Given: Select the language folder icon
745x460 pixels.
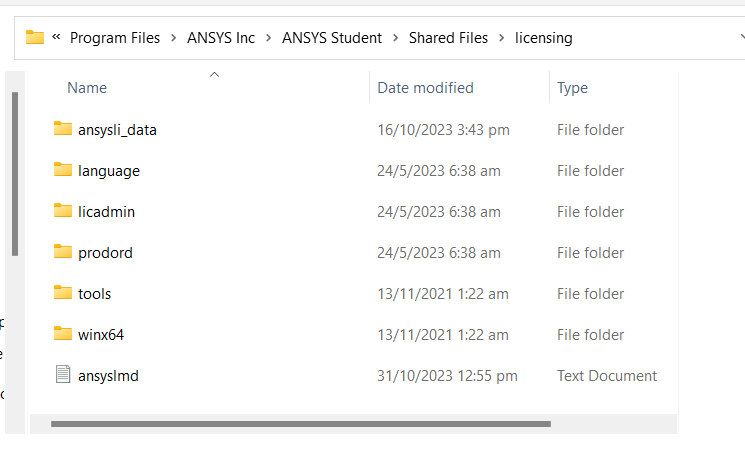Looking at the screenshot, I should pyautogui.click(x=63, y=170).
